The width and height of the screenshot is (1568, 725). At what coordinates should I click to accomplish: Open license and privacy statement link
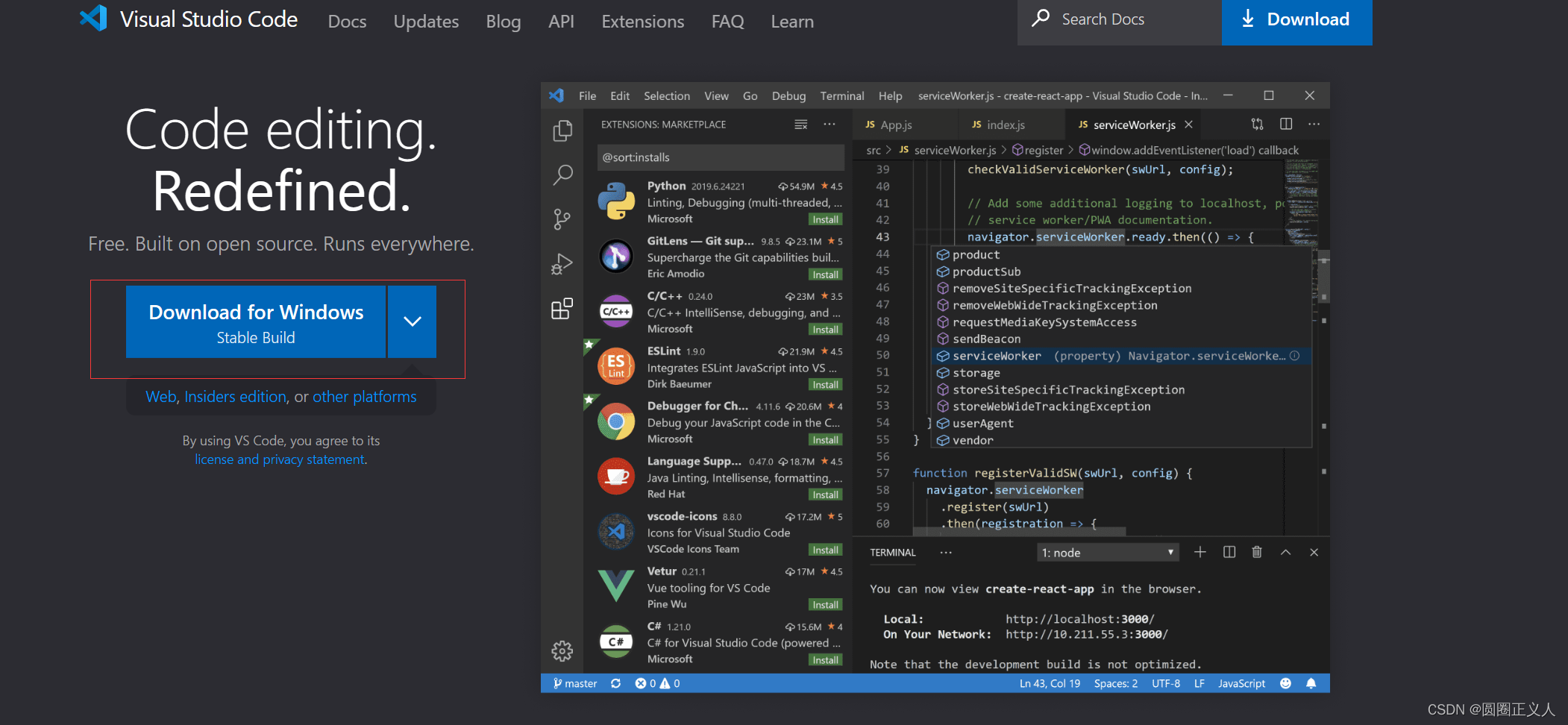pos(280,459)
